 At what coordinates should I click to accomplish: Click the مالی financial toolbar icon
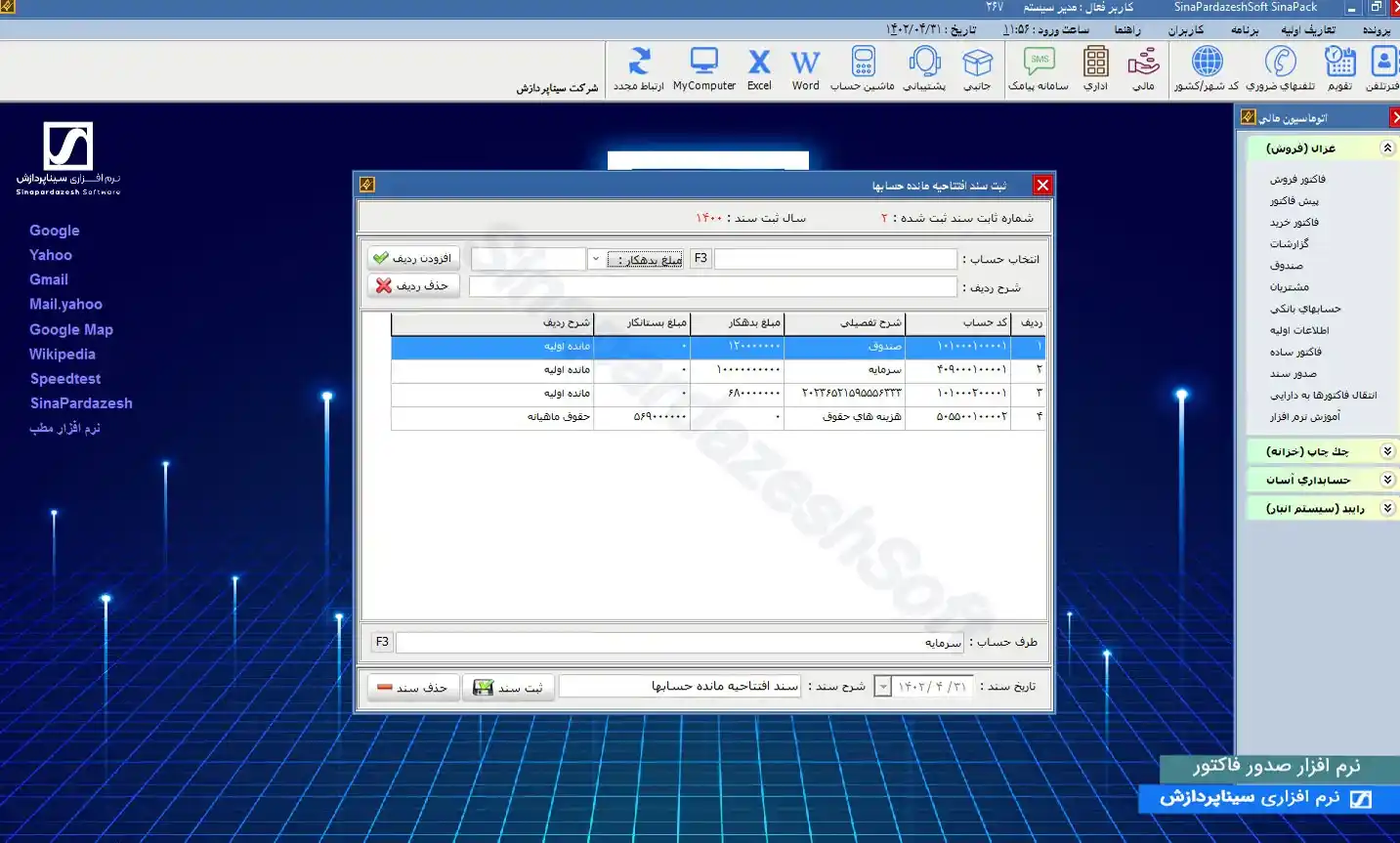[x=1143, y=68]
